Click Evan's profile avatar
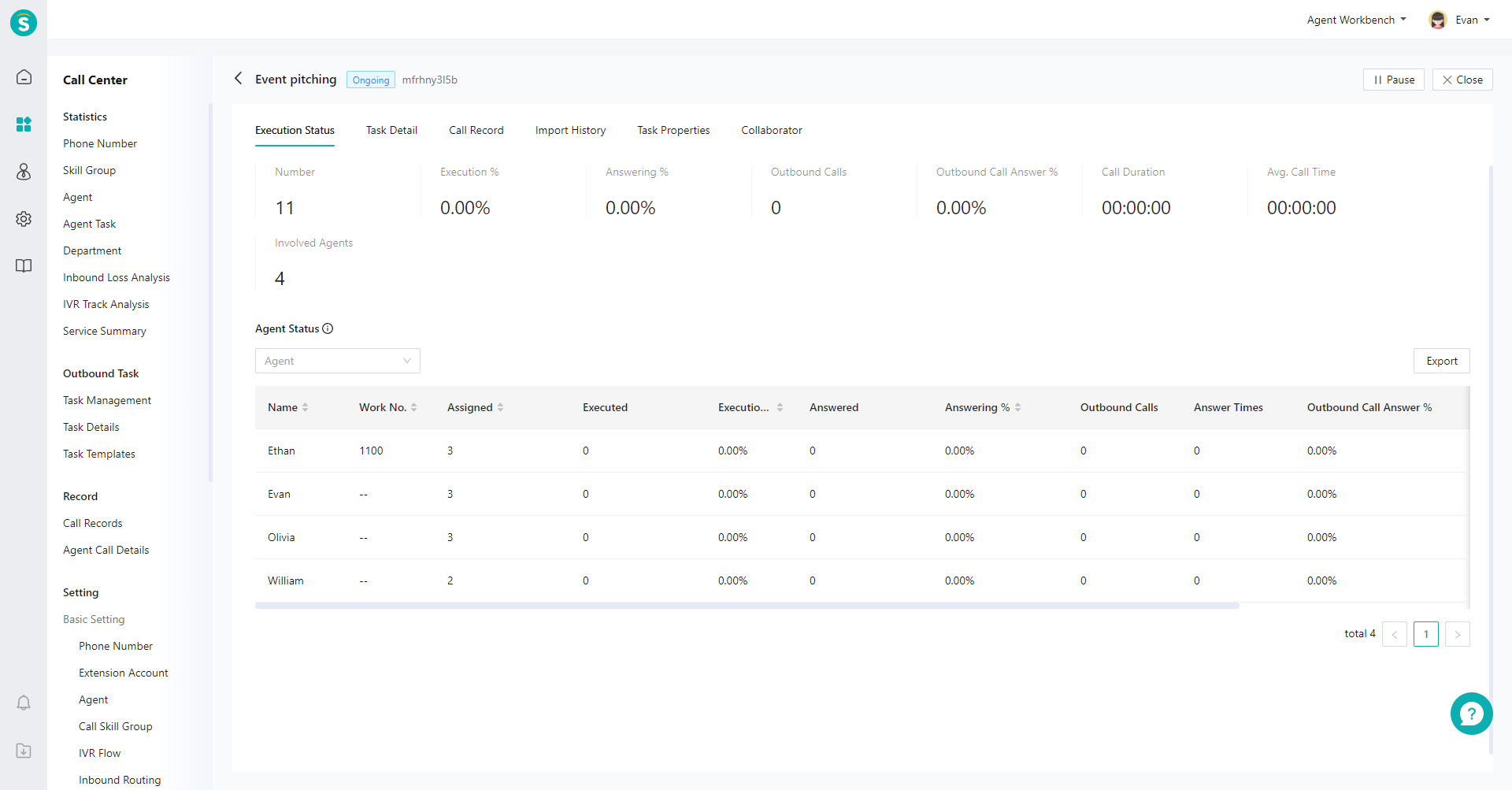The height and width of the screenshot is (790, 1512). point(1438,20)
